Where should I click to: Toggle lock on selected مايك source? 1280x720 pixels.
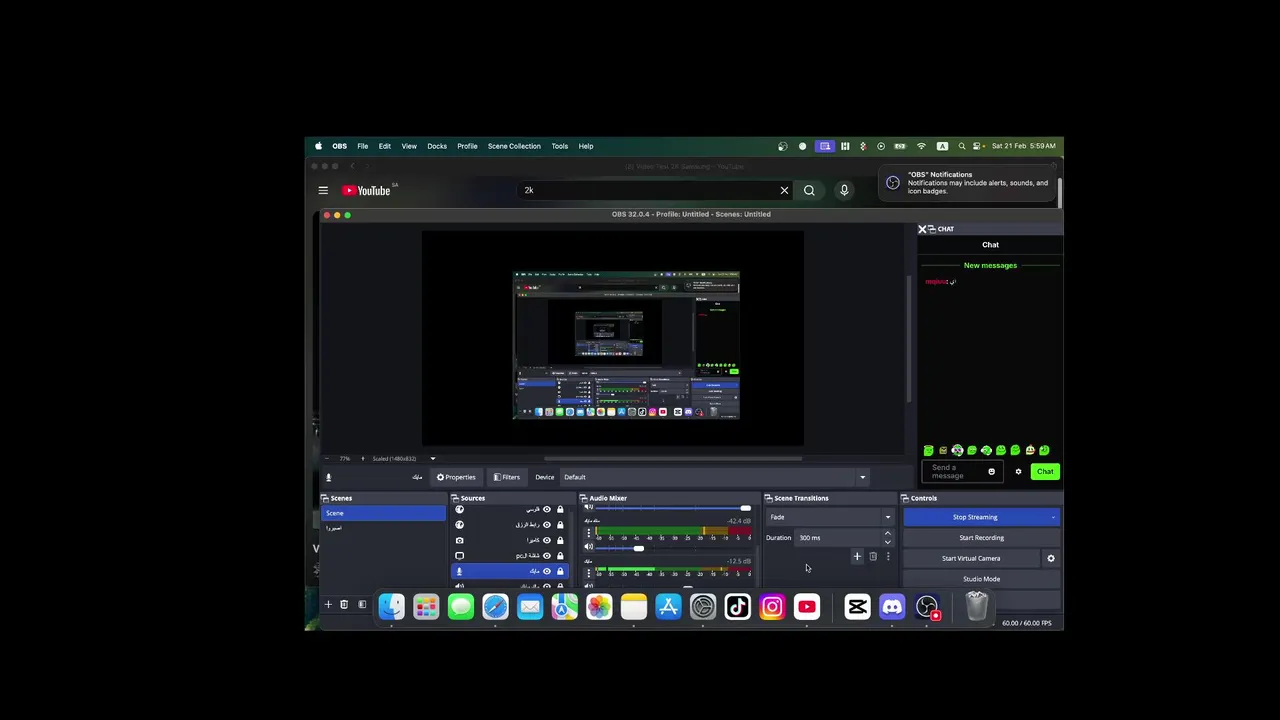(560, 571)
